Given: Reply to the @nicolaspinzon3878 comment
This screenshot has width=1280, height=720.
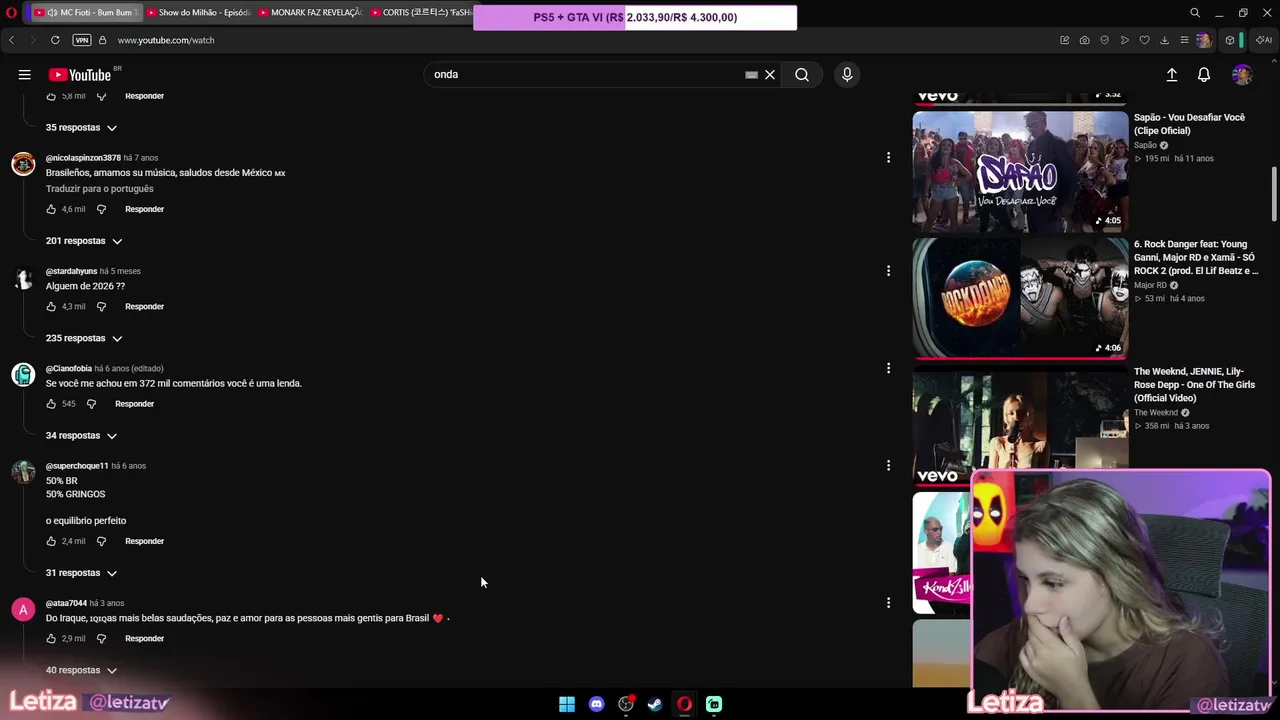Looking at the screenshot, I should pos(144,209).
